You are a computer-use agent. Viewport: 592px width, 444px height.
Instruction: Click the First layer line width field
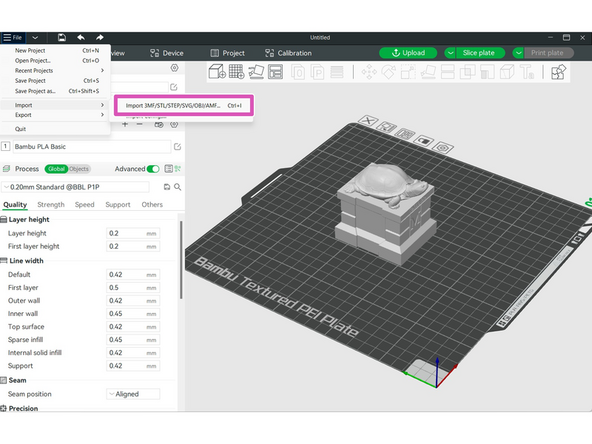point(133,288)
